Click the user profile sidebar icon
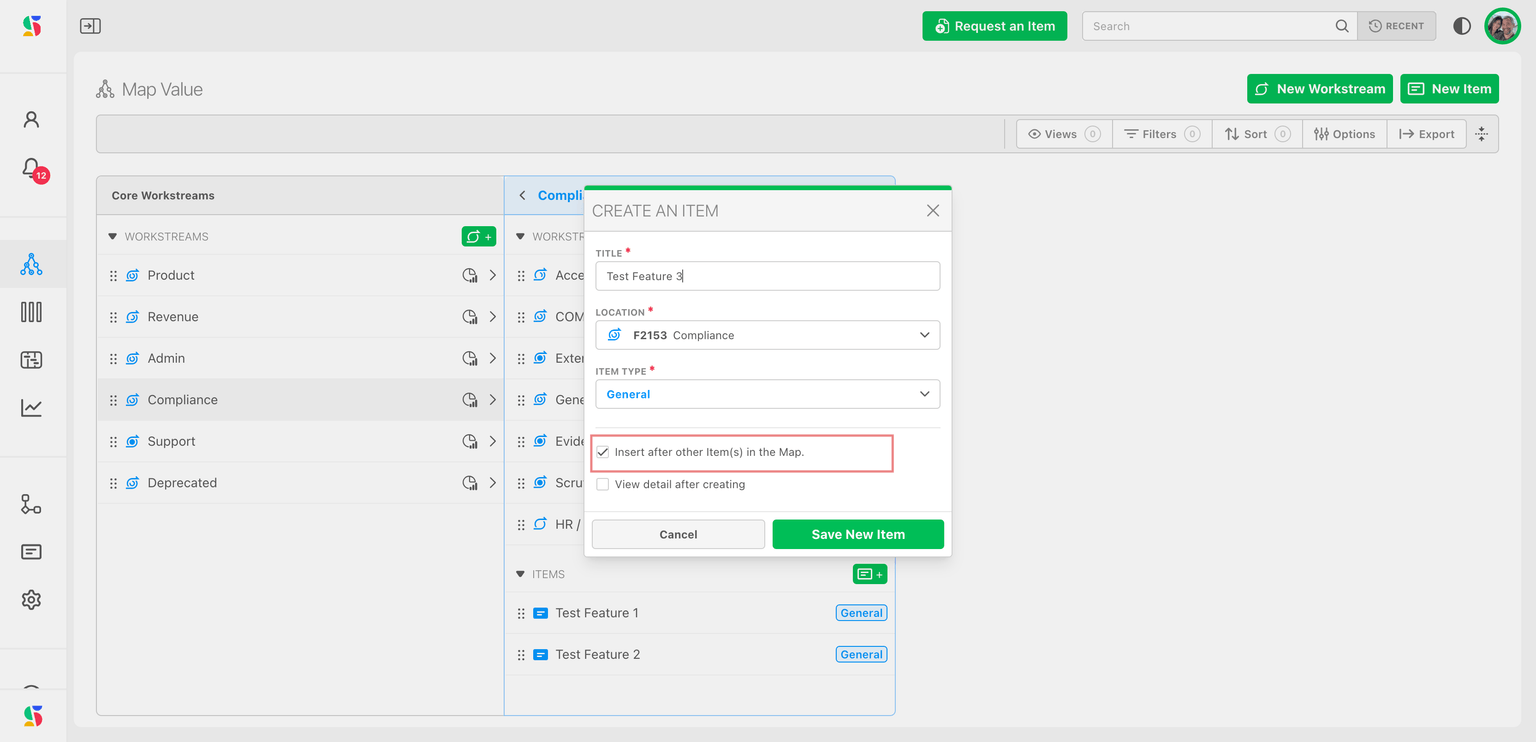Image resolution: width=1536 pixels, height=742 pixels. [31, 120]
